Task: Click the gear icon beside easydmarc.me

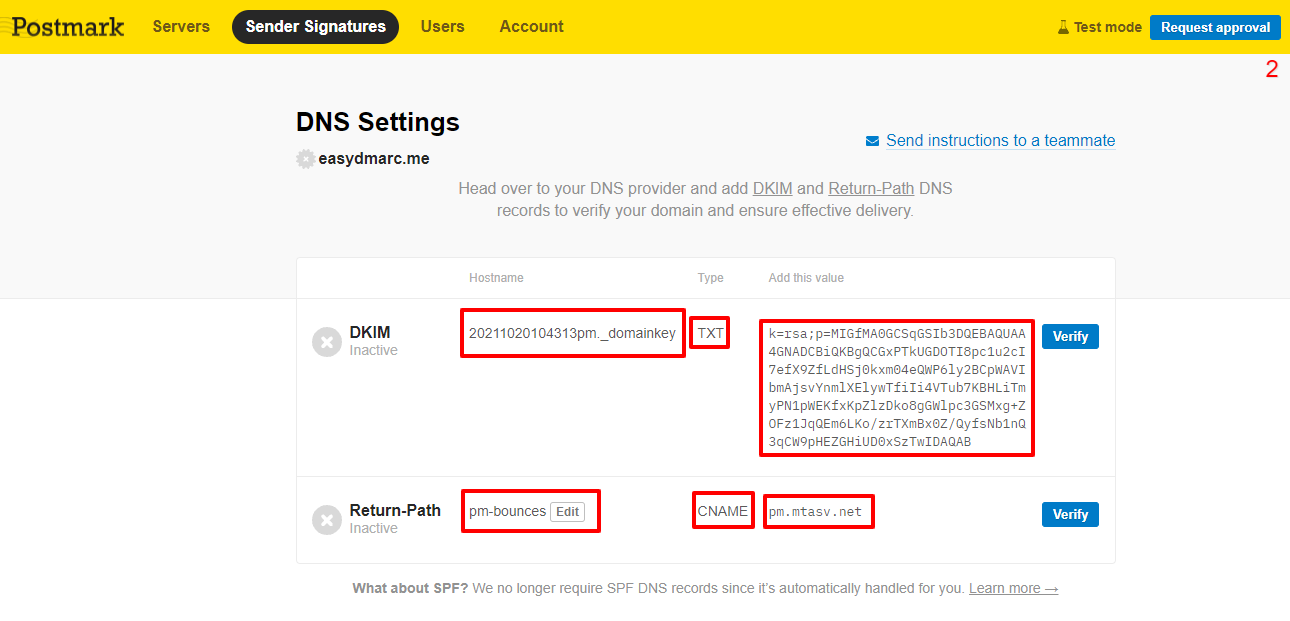Action: point(305,159)
